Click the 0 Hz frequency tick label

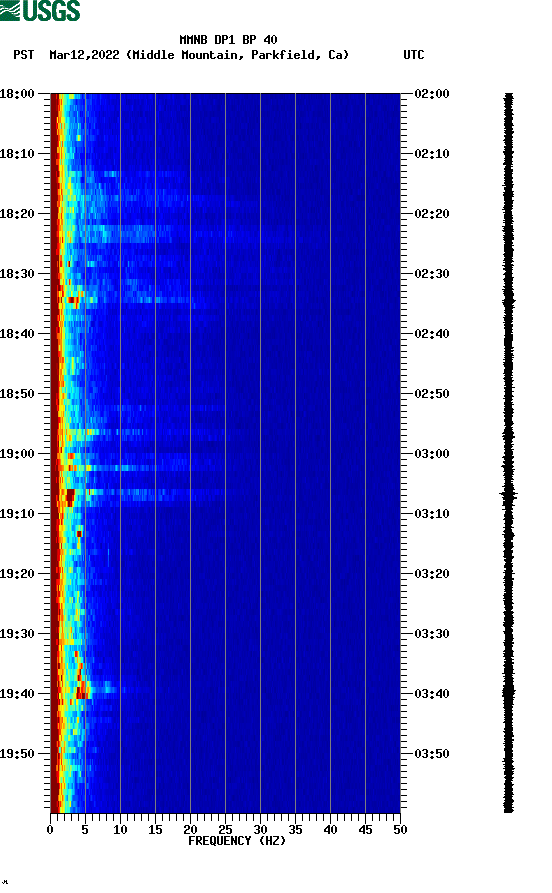(x=50, y=830)
